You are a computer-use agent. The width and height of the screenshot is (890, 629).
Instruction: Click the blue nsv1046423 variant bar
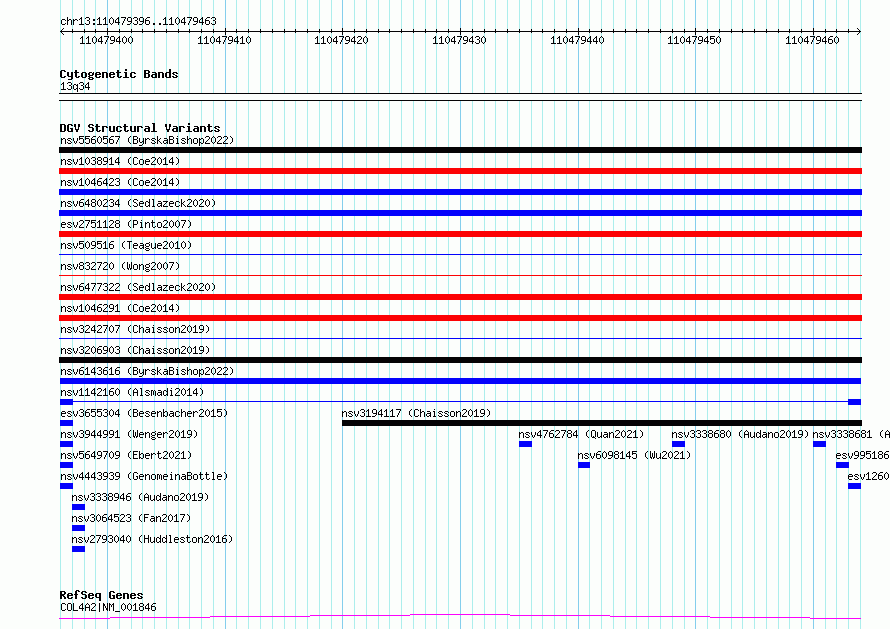click(x=460, y=192)
